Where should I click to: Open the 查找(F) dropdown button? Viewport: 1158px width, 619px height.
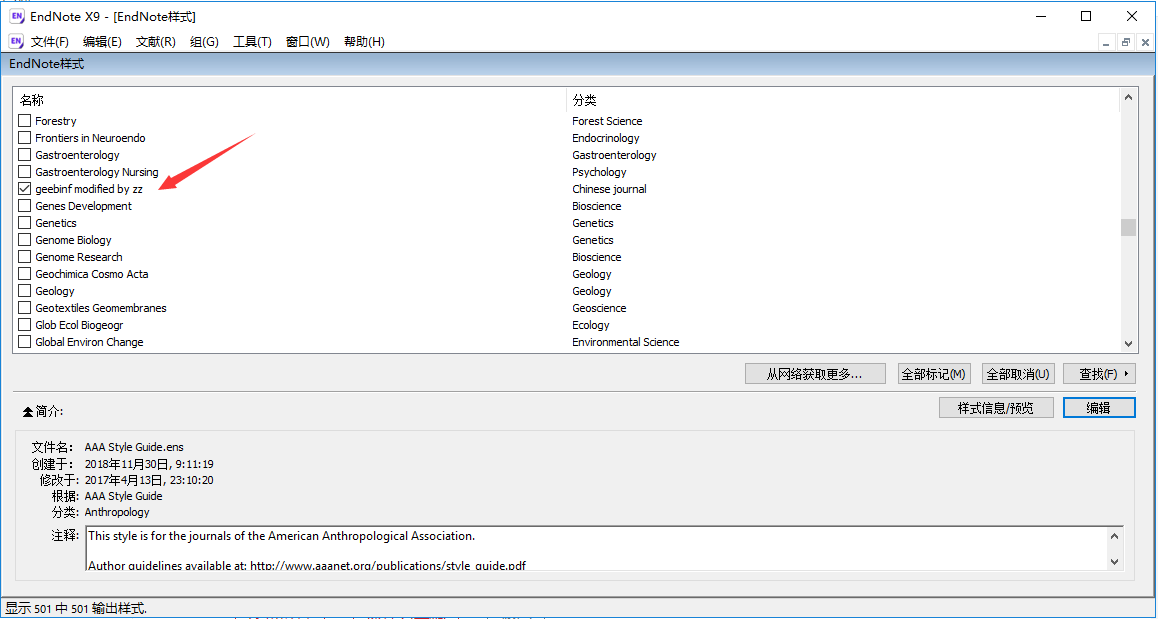[x=1099, y=374]
